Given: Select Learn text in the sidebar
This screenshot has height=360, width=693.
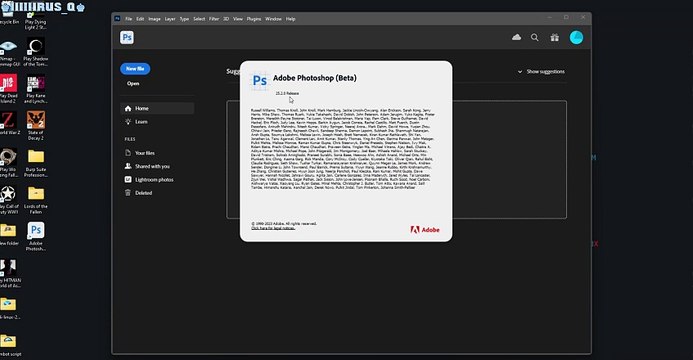Looking at the screenshot, I should point(141,122).
